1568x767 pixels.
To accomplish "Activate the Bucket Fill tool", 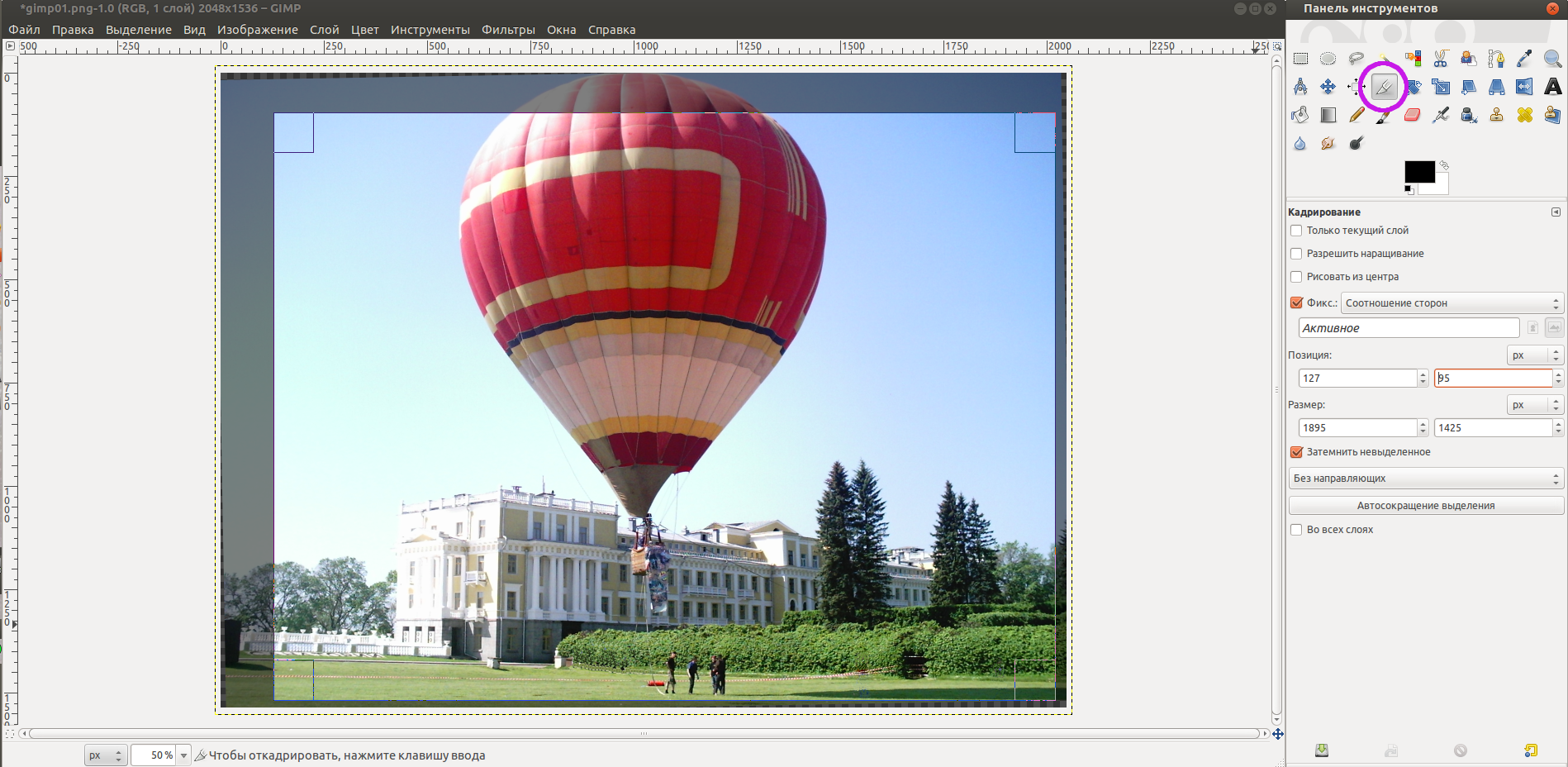I will (x=1300, y=115).
